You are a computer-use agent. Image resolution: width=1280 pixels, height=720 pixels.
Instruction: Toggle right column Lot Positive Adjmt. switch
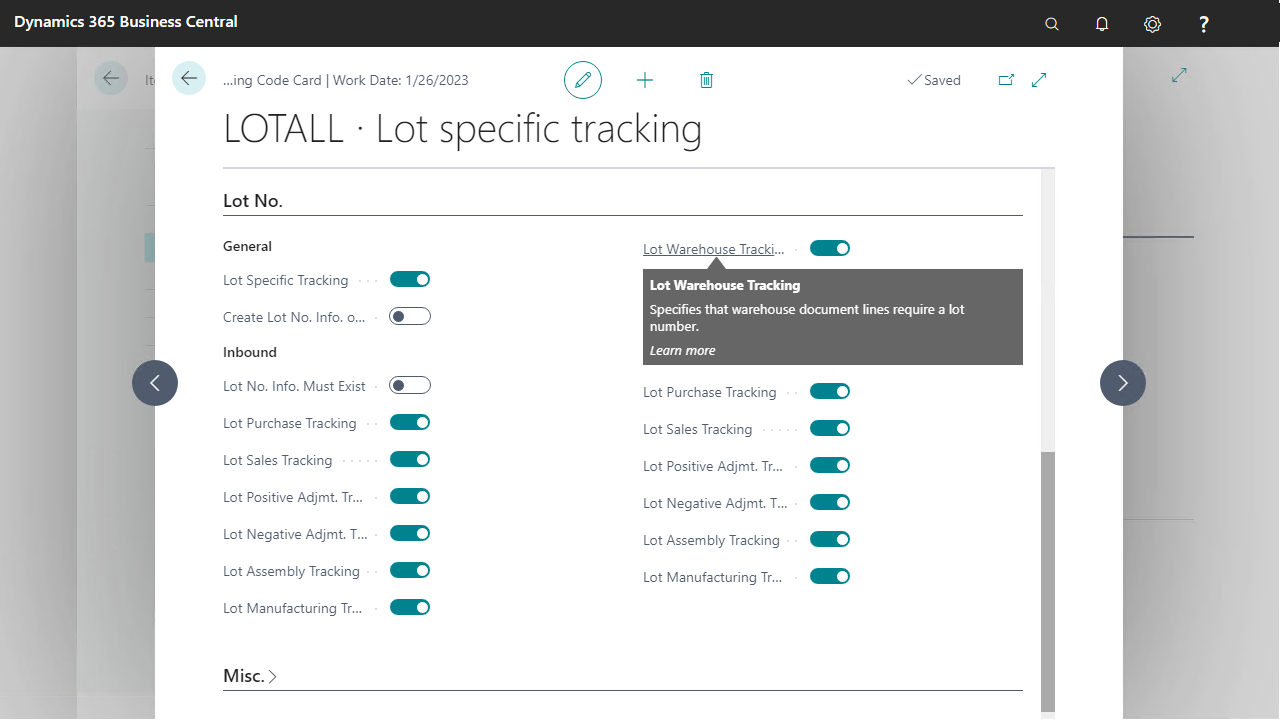(x=830, y=465)
